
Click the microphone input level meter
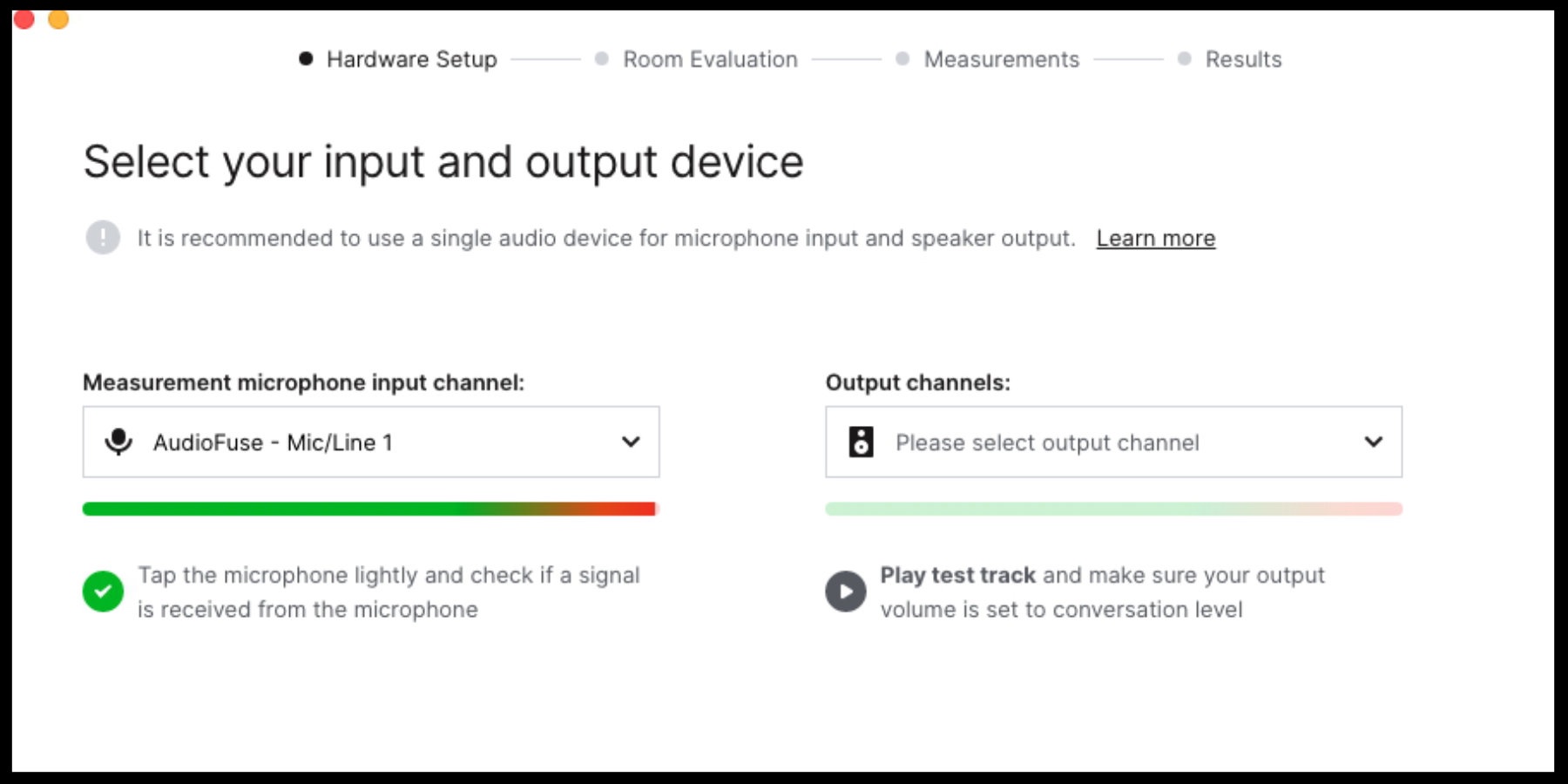click(x=370, y=509)
